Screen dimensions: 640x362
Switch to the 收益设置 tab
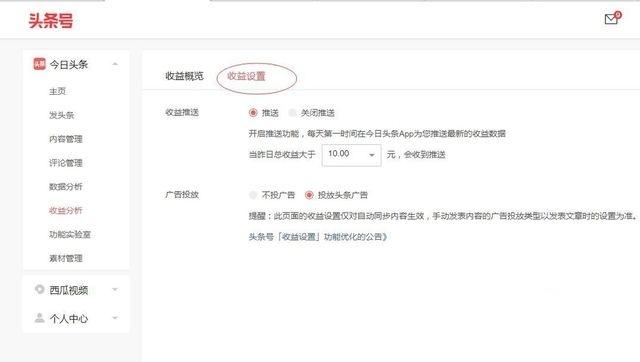[x=246, y=76]
